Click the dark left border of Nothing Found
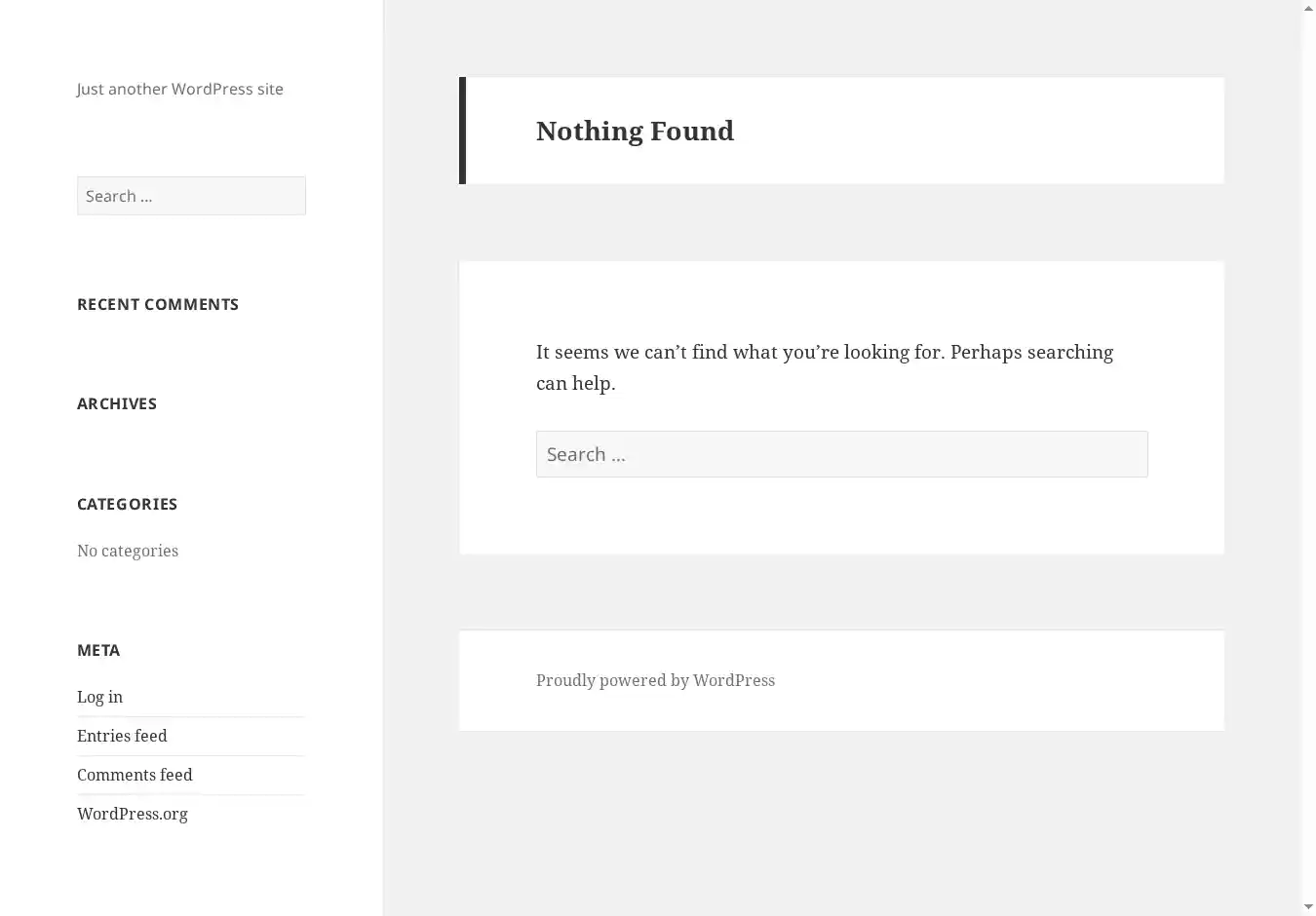Screen dimensions: 1316x916 tap(462, 131)
